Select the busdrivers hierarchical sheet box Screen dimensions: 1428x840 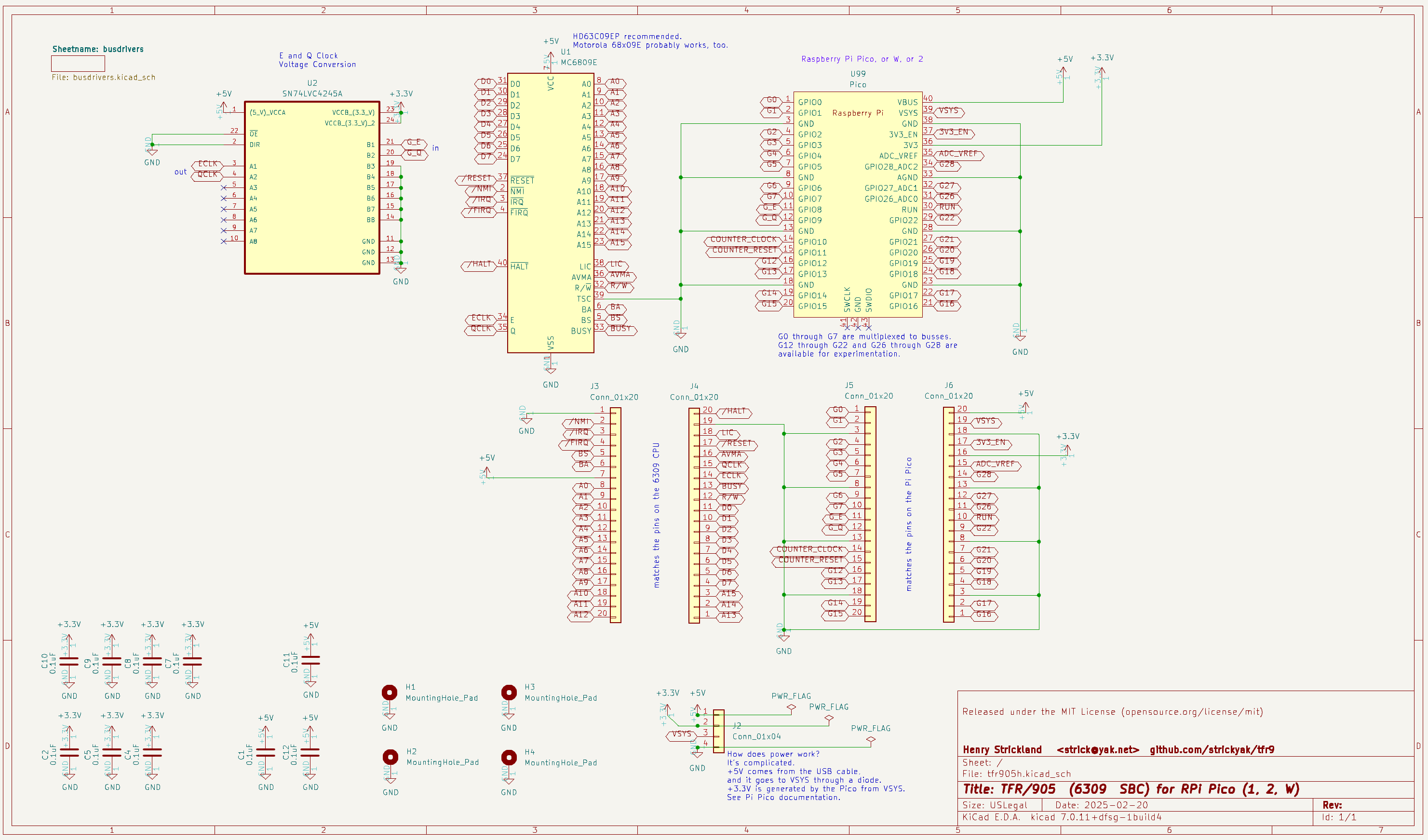point(78,64)
